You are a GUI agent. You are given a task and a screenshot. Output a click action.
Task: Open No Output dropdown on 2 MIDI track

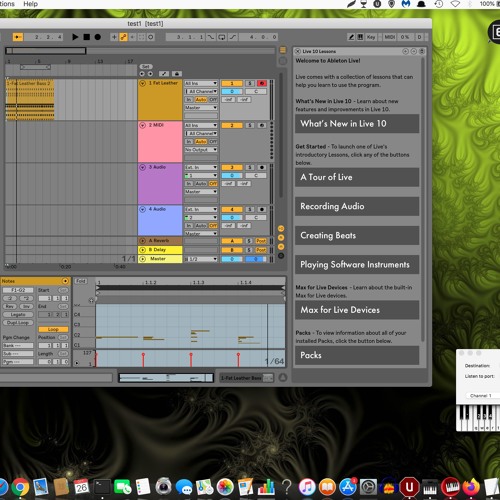pos(201,150)
